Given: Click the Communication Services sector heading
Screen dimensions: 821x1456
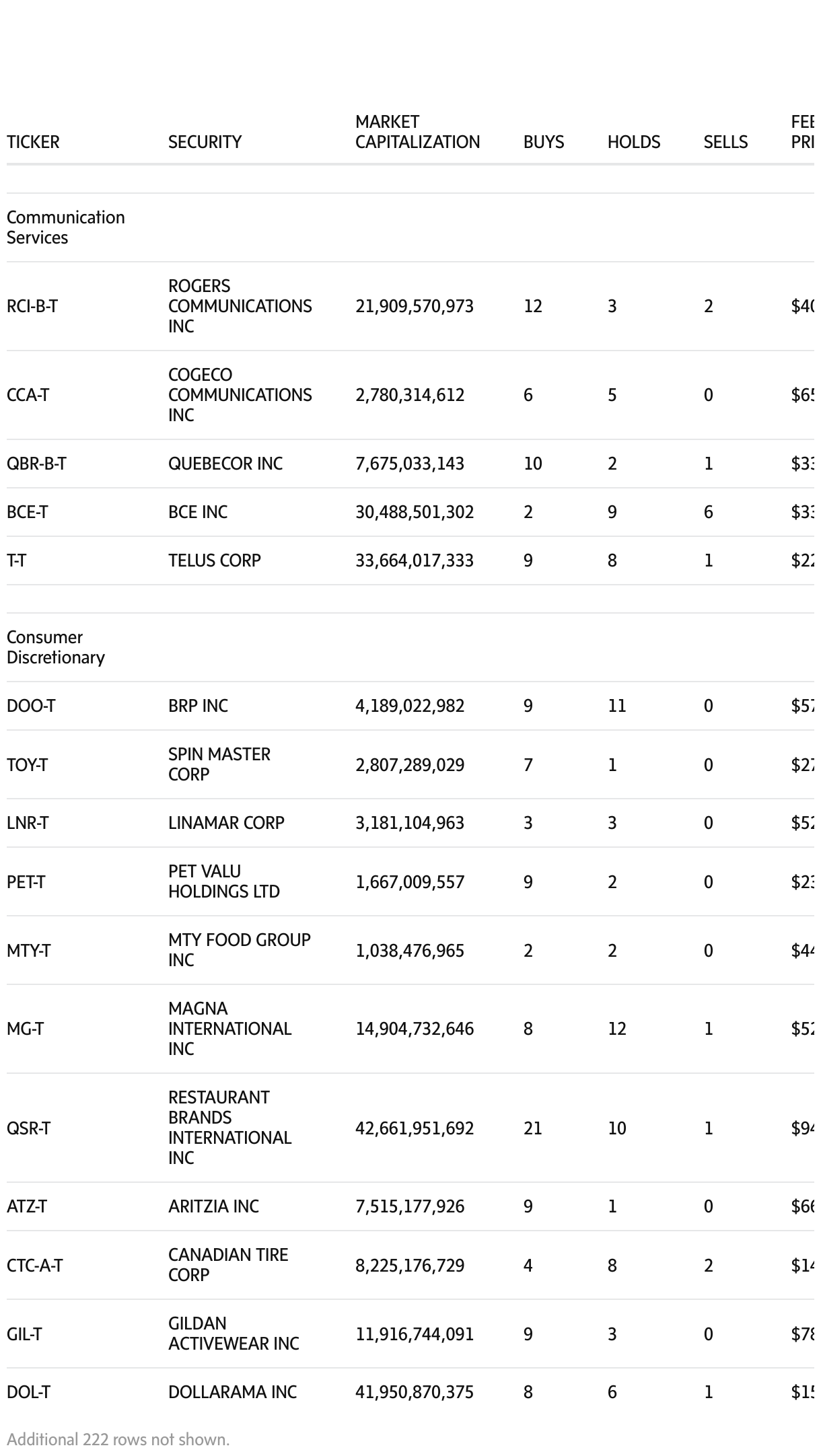Looking at the screenshot, I should [65, 227].
